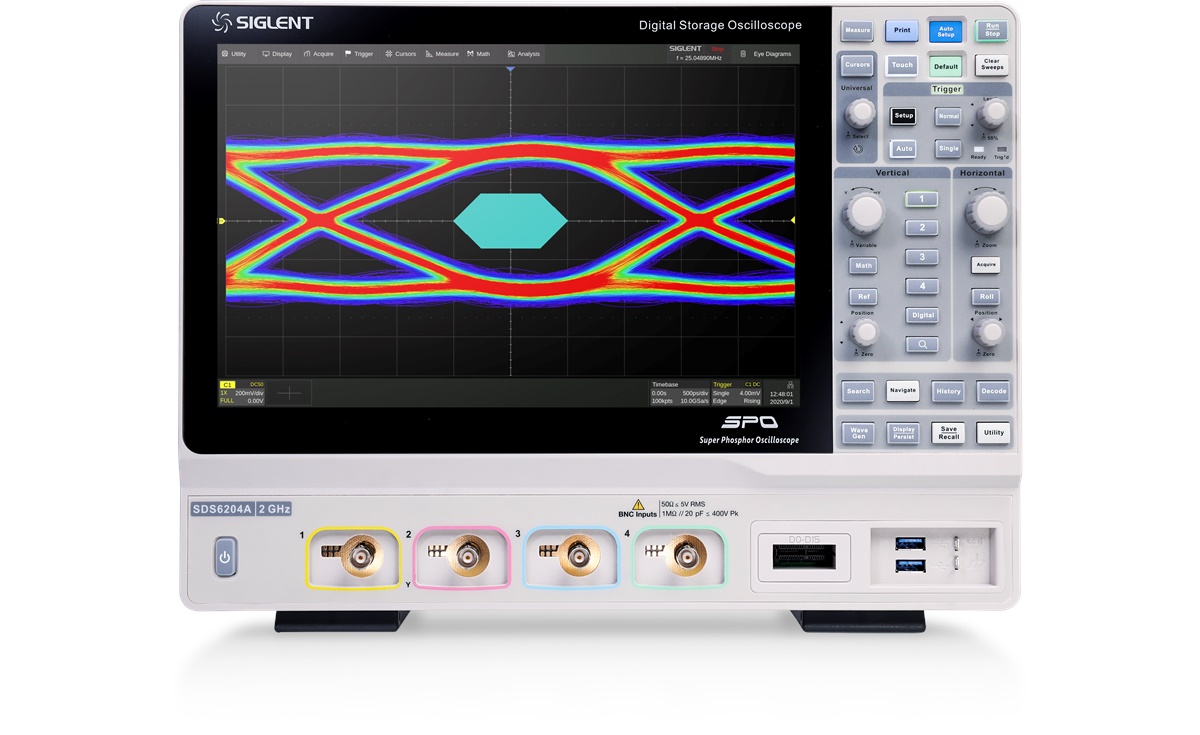Click the channel 1 BNC input connector

point(356,554)
